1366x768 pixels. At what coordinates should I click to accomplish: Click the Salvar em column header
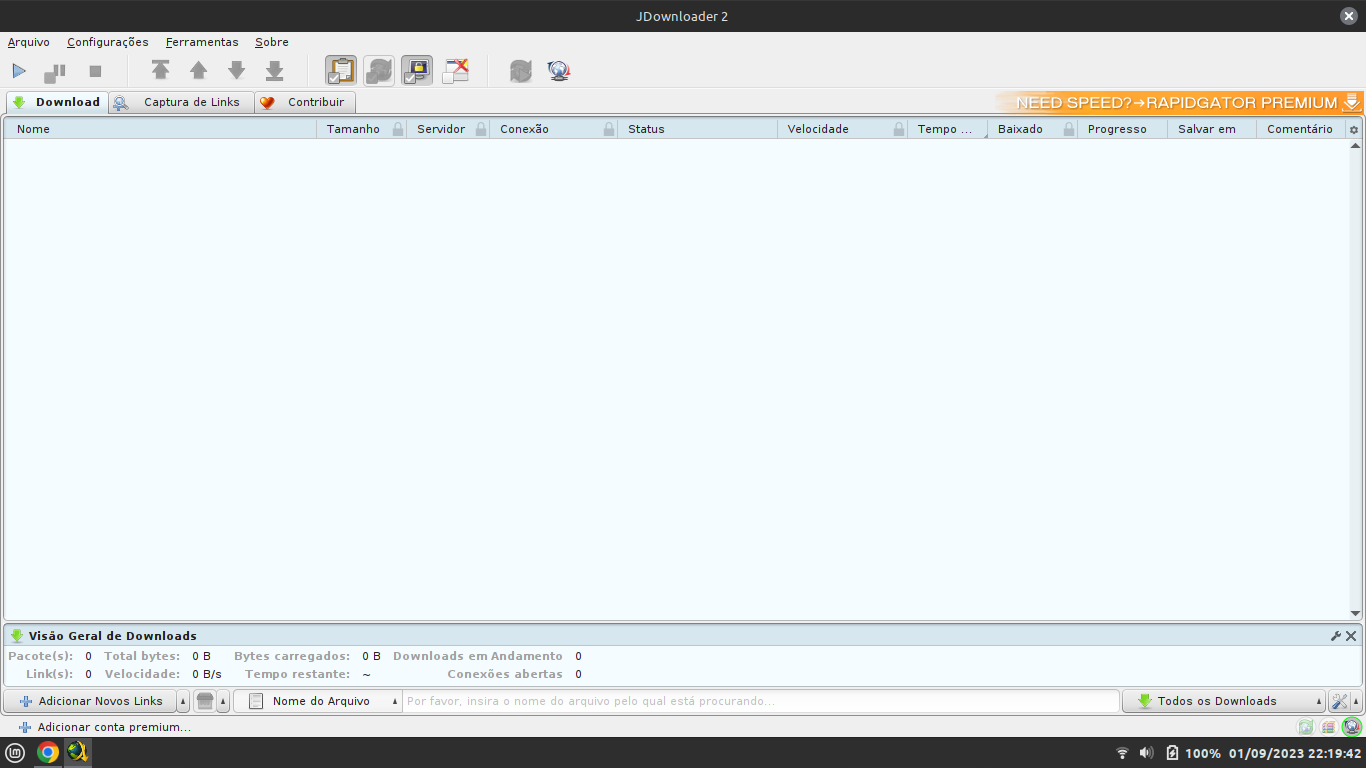coord(1211,129)
